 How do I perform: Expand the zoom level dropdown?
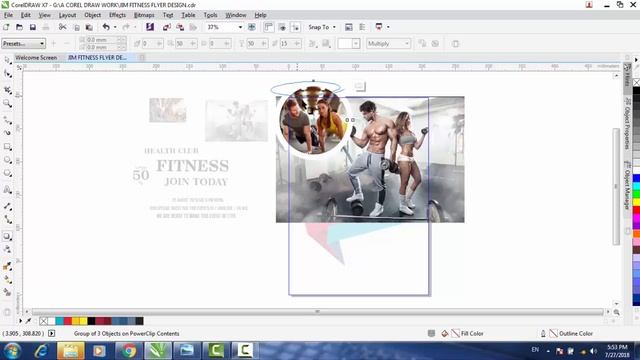[240, 27]
